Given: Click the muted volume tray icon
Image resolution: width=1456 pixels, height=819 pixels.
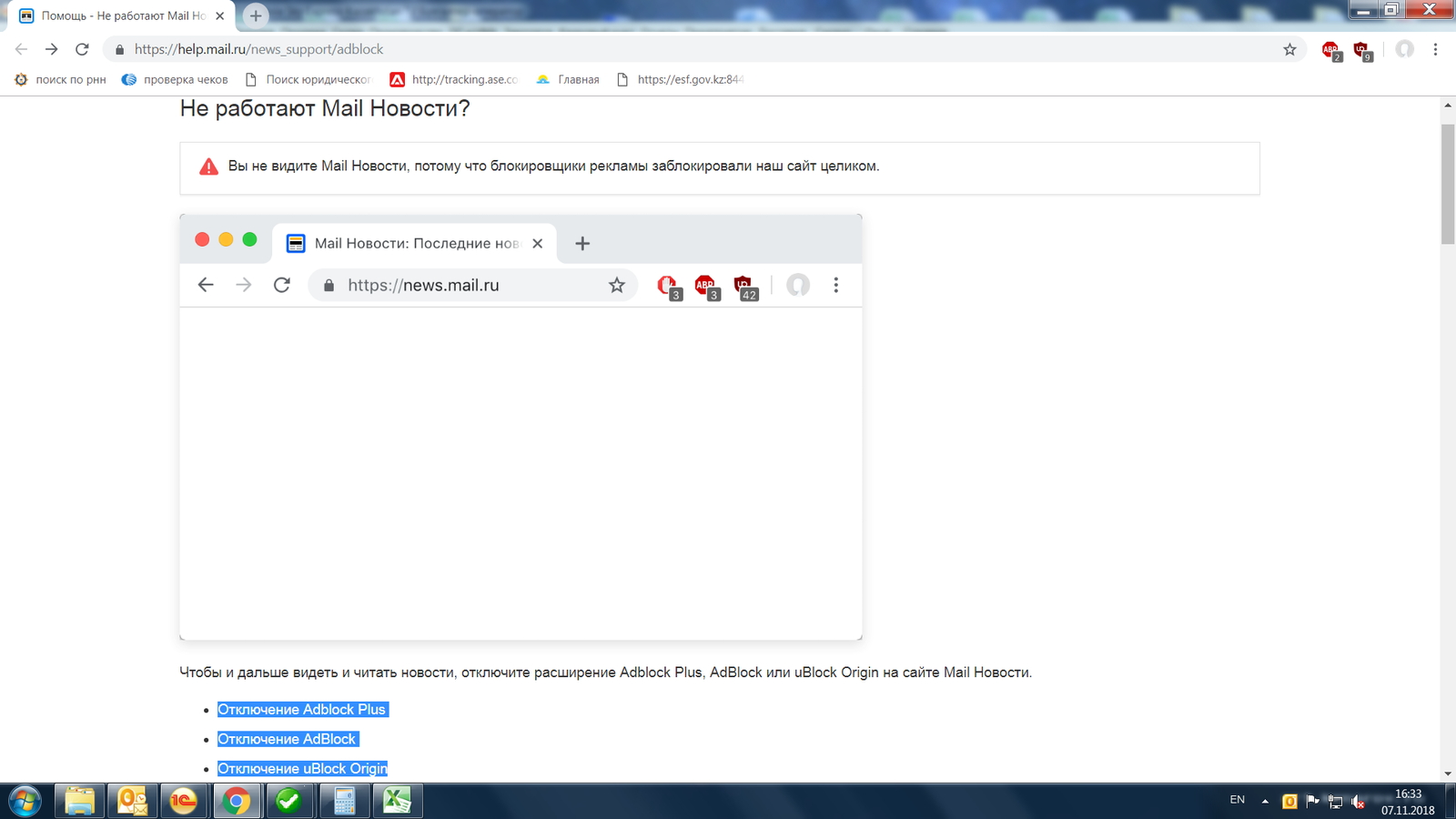Looking at the screenshot, I should 1359,802.
